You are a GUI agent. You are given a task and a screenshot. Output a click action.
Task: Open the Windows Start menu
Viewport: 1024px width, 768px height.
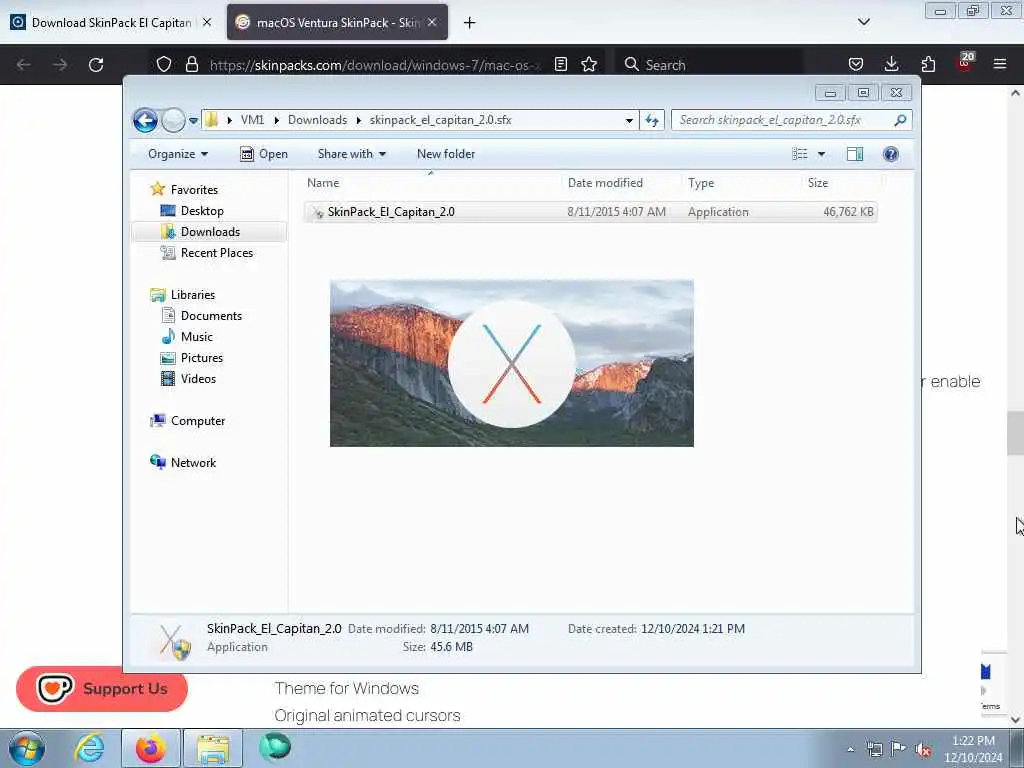coord(27,748)
